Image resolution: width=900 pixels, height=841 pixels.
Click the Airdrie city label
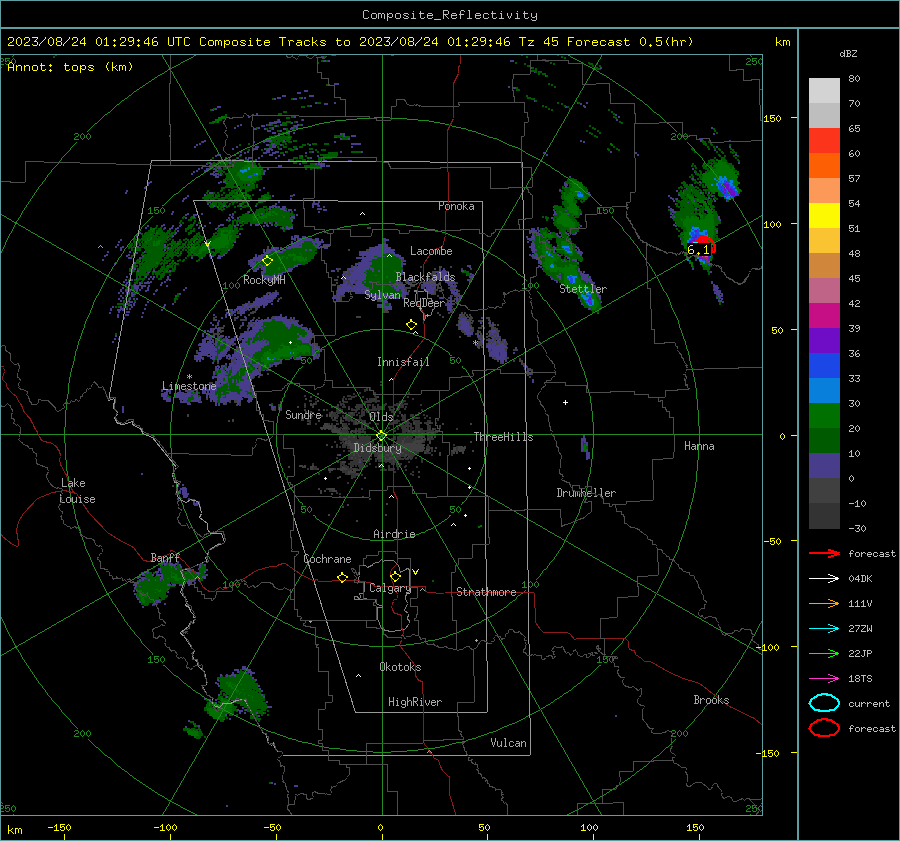click(394, 534)
